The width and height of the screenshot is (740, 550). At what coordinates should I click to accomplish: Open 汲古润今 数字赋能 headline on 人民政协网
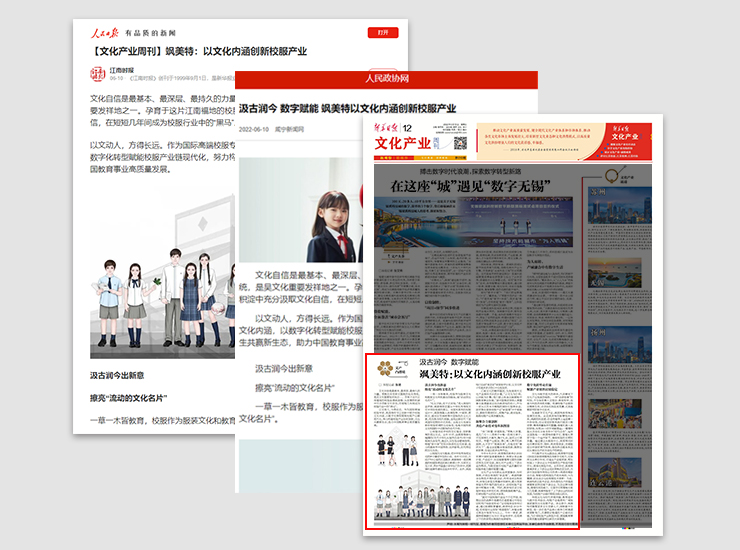(x=347, y=109)
